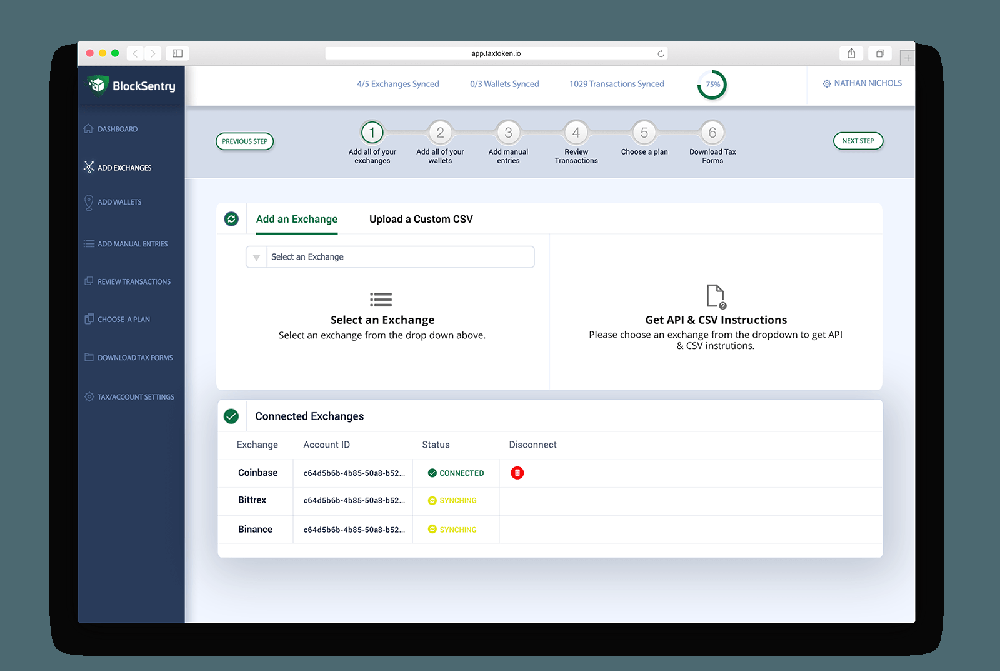This screenshot has width=1000, height=671.
Task: Click the Previous Step button
Action: (245, 141)
